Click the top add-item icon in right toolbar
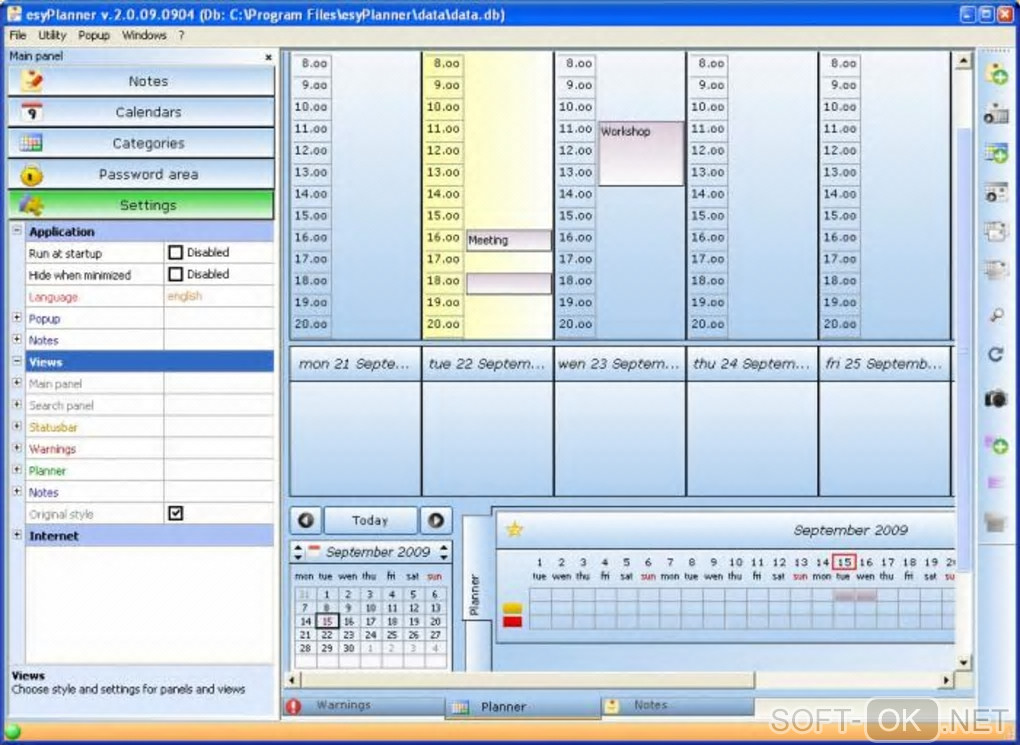Screen dimensions: 1020x745 click(995, 74)
